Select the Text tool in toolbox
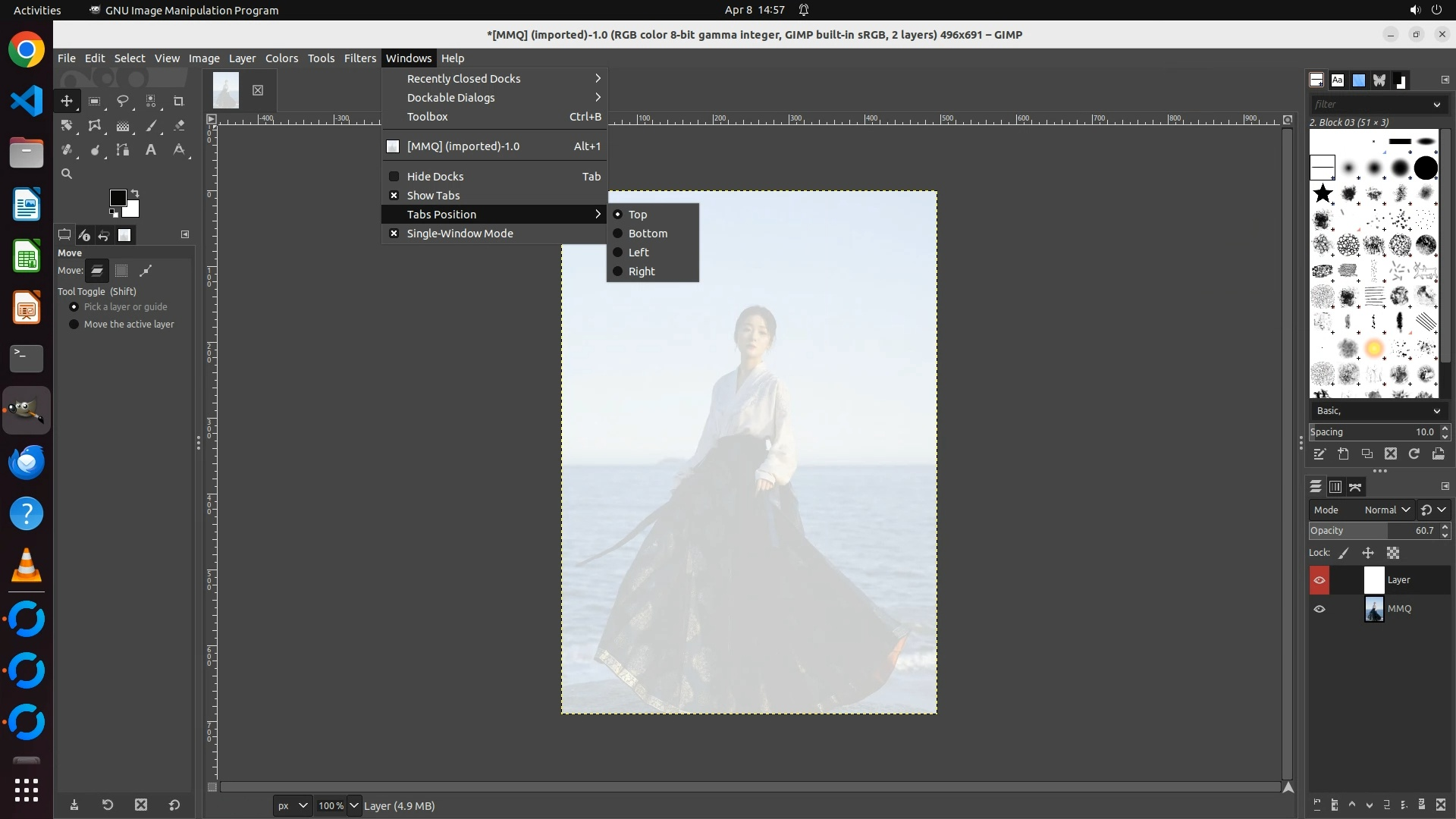 pos(151,150)
